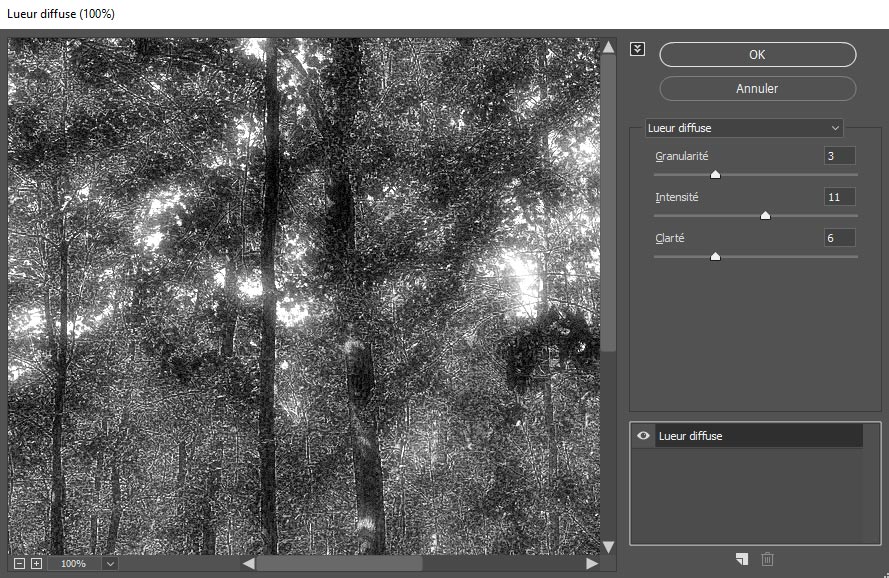Open the Lueur diffuse filter dropdown

pos(743,128)
